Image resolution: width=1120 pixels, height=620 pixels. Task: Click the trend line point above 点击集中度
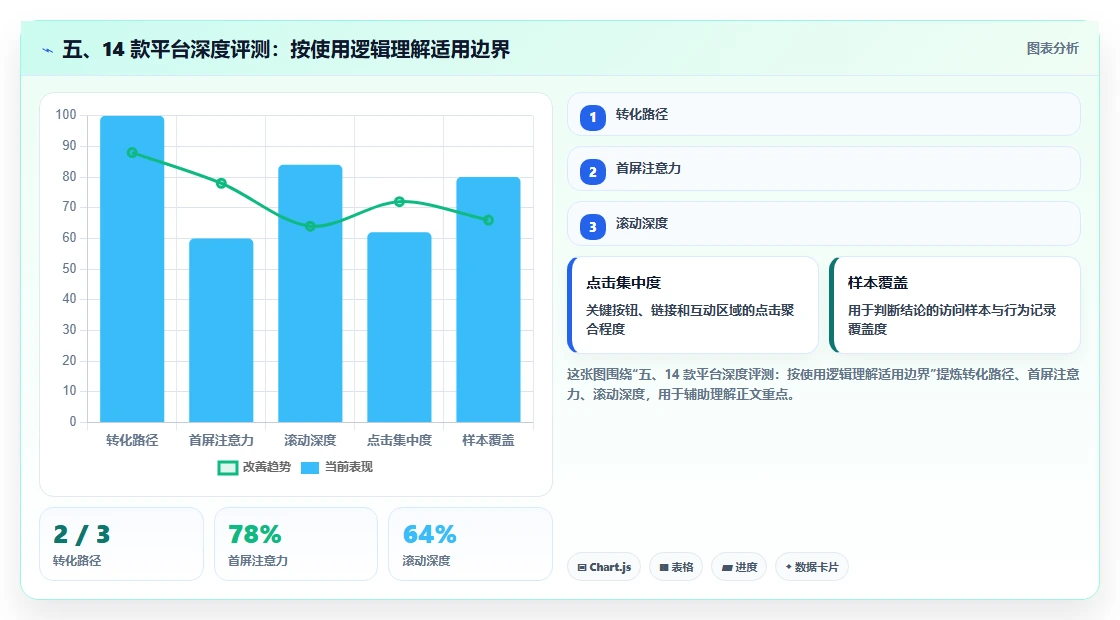click(x=399, y=202)
